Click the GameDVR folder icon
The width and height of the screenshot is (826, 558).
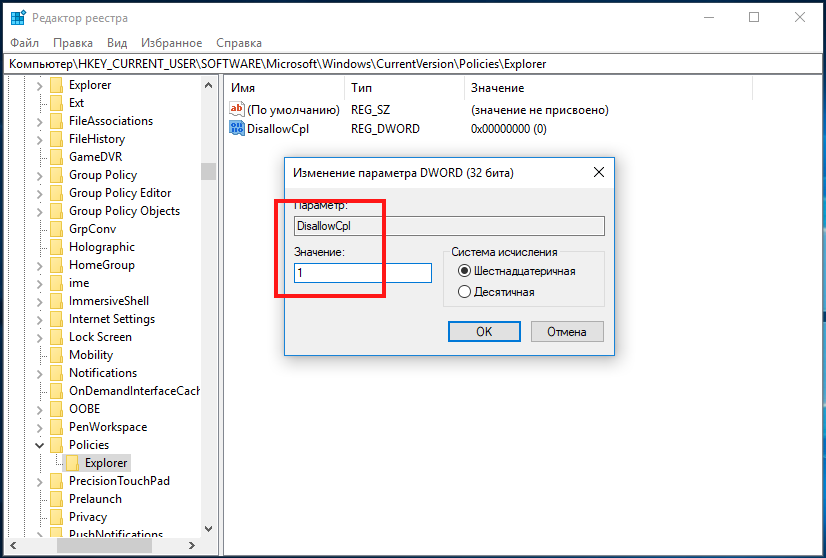point(56,157)
